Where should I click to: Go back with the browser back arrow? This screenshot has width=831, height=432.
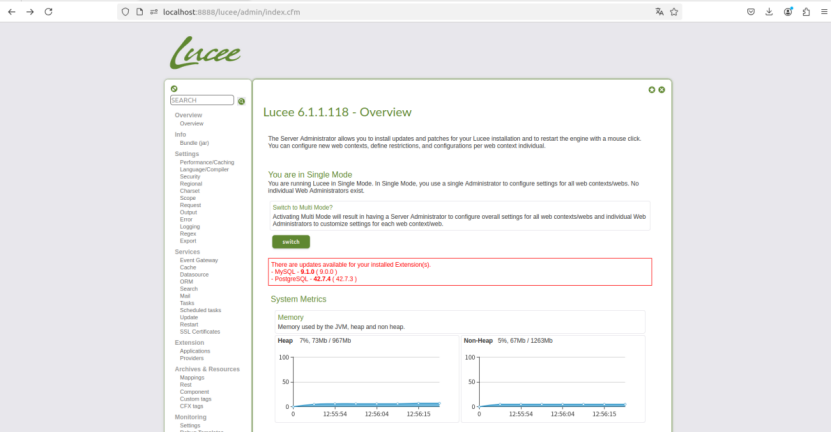tap(10, 12)
